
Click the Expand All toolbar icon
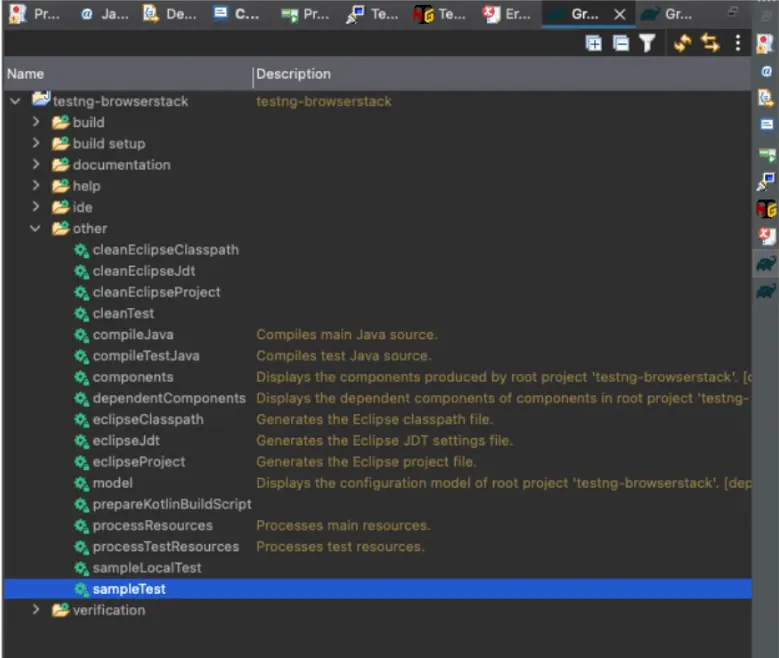tap(594, 43)
